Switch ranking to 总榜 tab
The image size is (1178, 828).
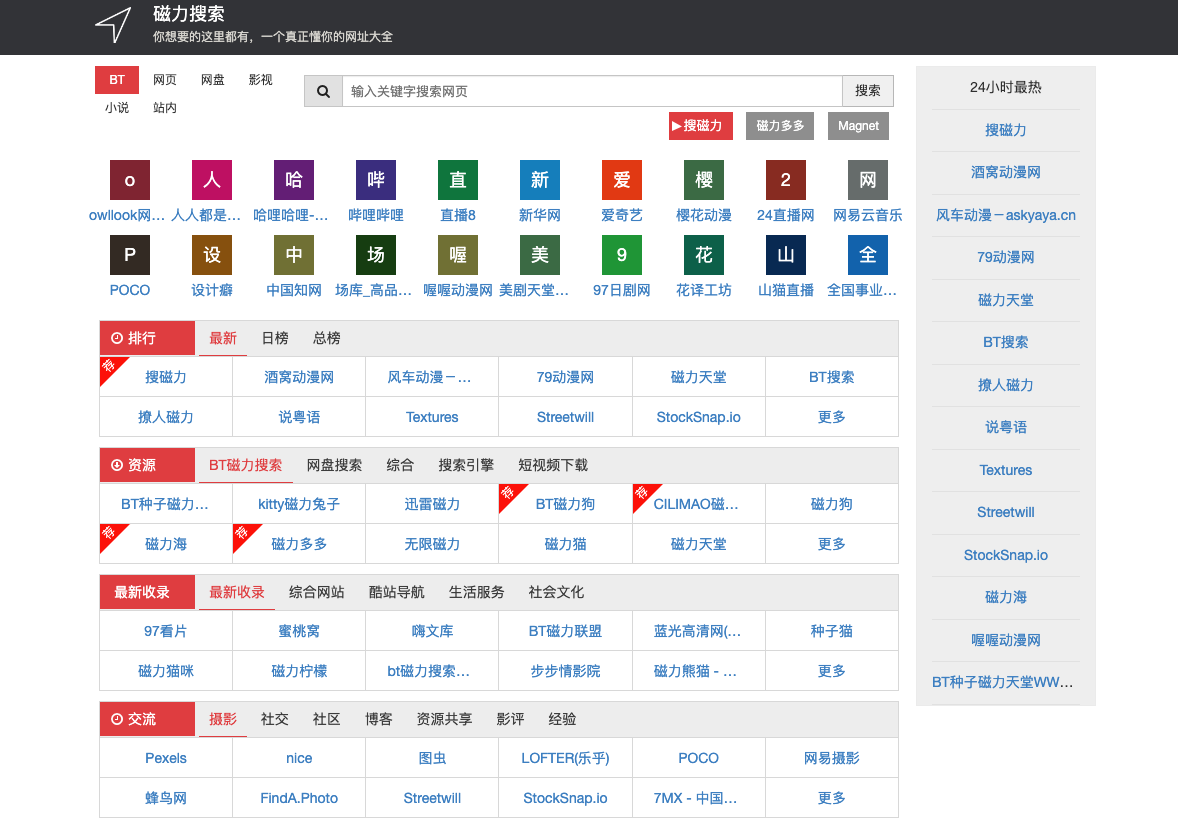click(327, 338)
